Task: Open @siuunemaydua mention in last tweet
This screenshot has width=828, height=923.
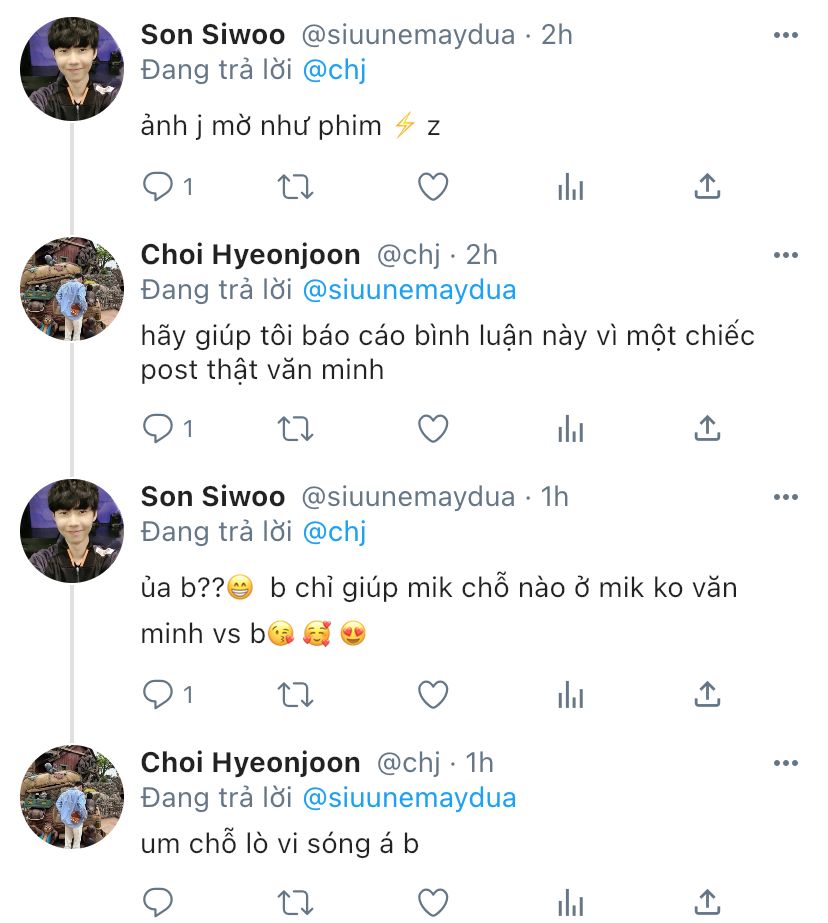Action: tap(409, 798)
